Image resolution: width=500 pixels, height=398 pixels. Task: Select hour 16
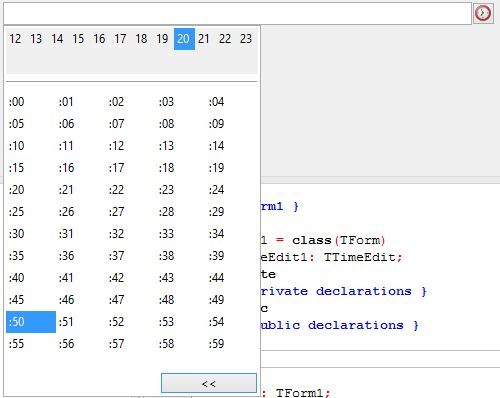tap(99, 39)
